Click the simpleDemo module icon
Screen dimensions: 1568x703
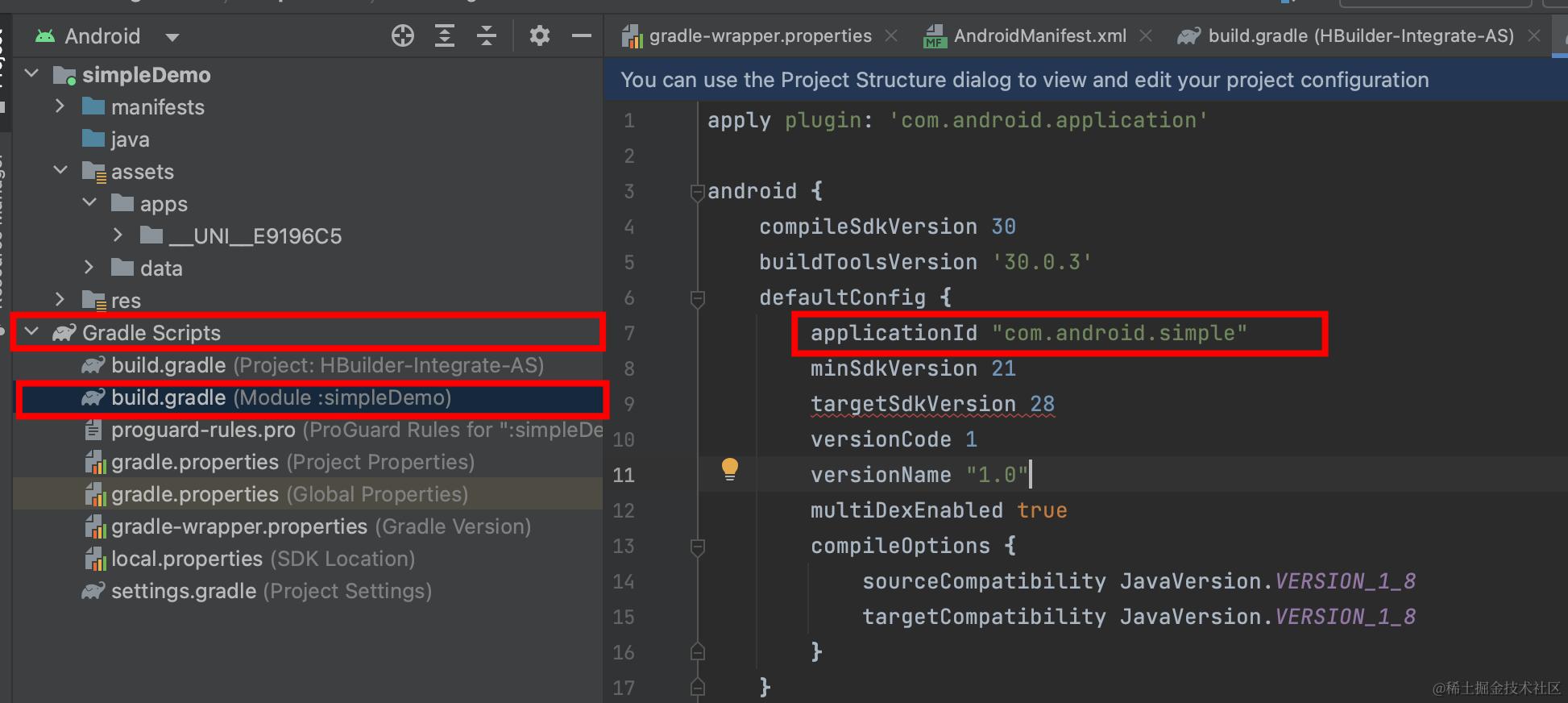[x=64, y=75]
